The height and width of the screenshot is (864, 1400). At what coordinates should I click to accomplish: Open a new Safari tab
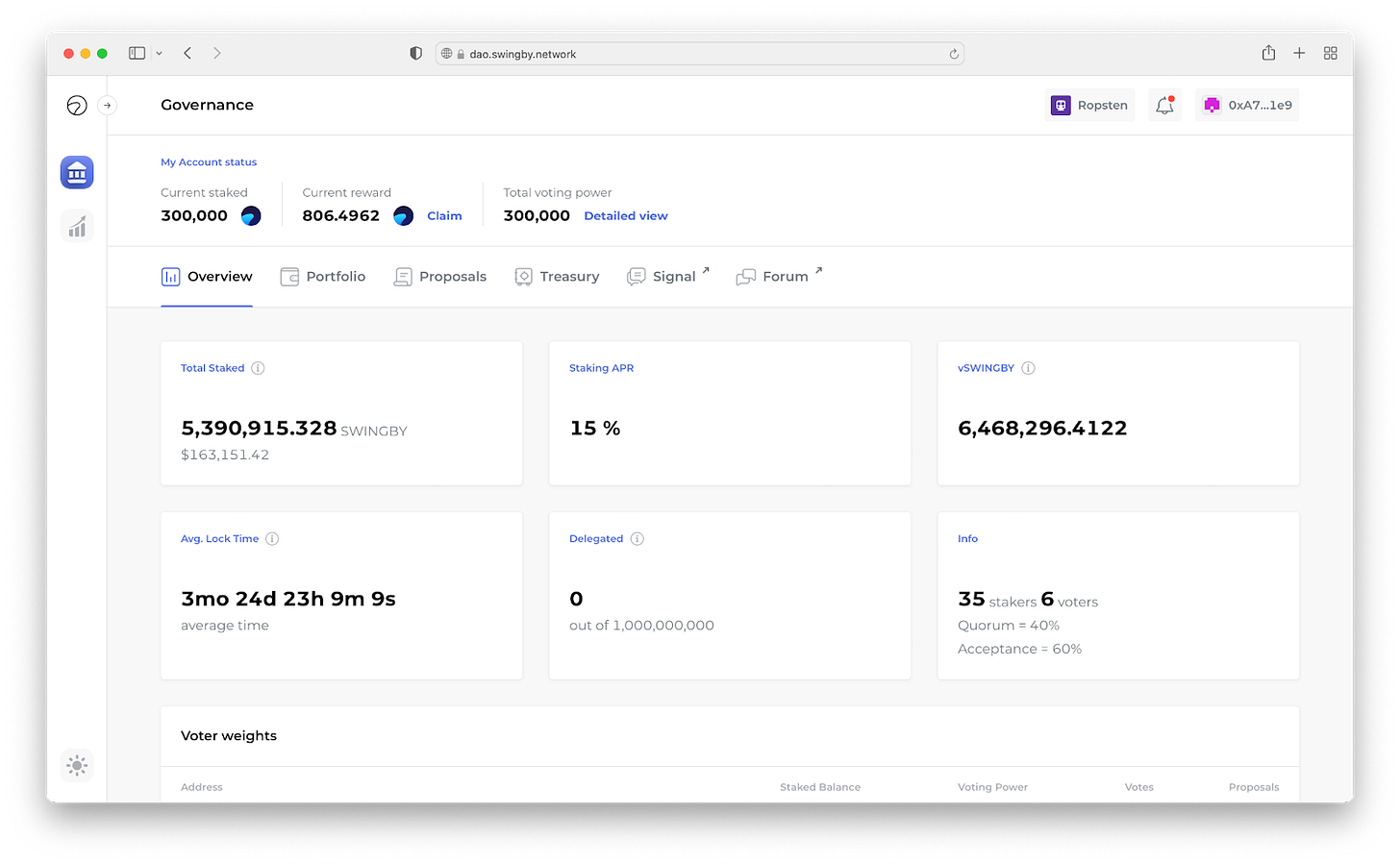click(1299, 54)
